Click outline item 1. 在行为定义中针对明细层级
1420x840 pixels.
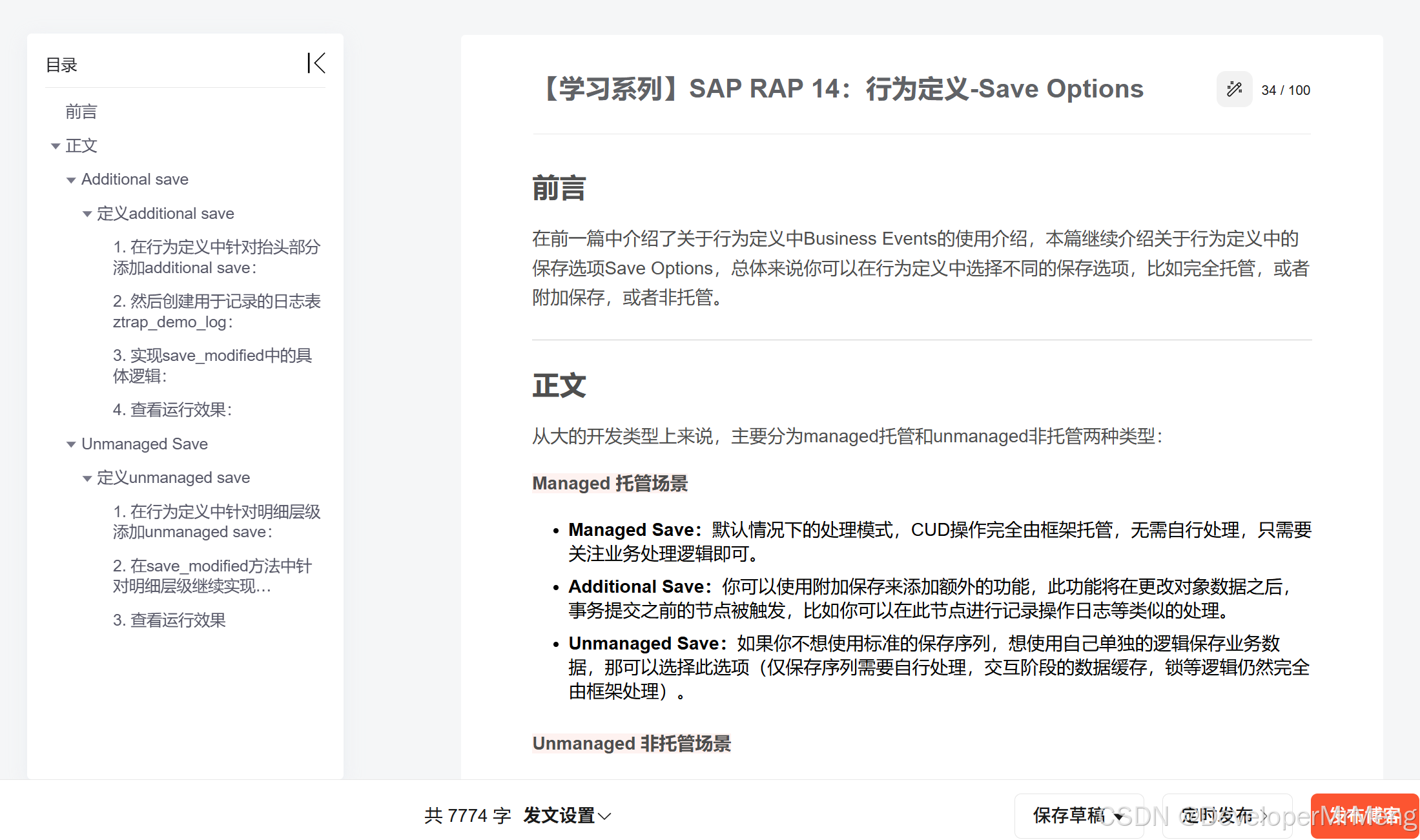tap(216, 522)
